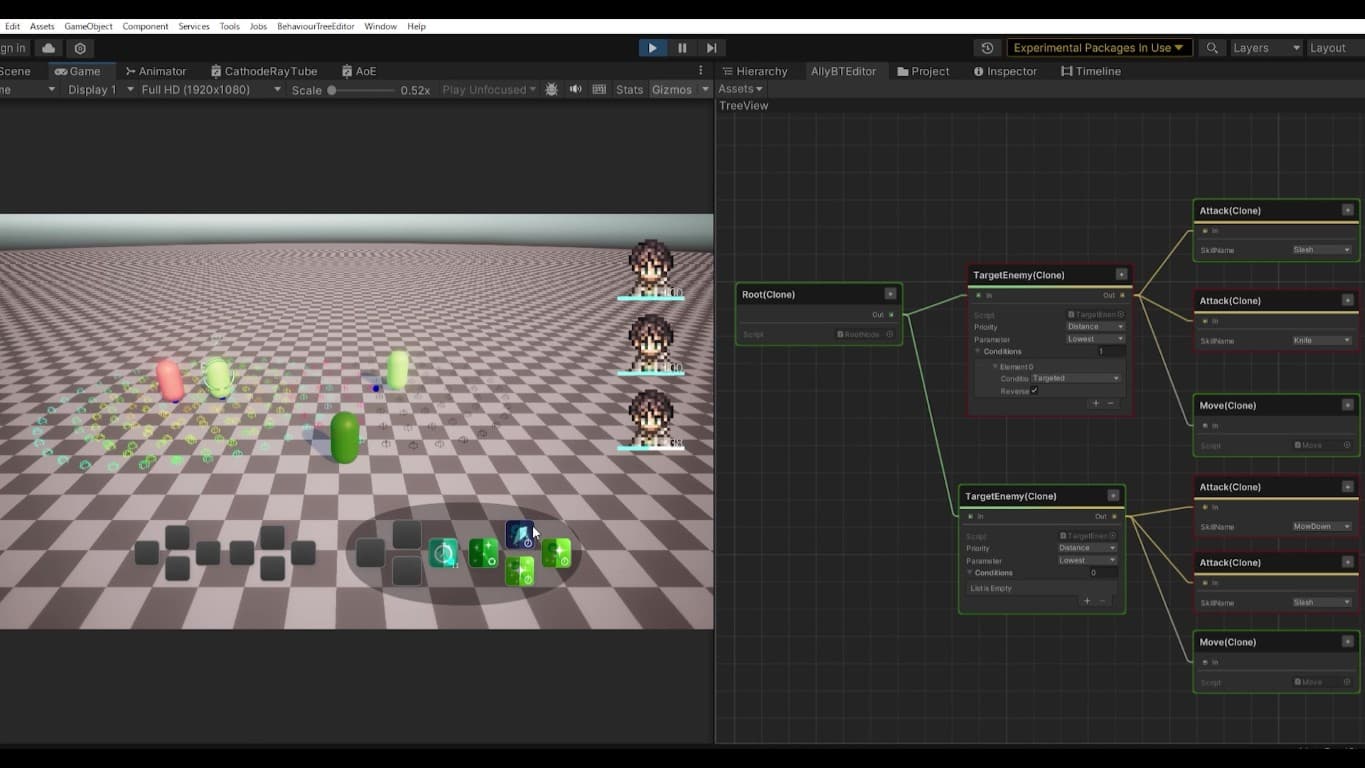Open the Layers dropdown

click(x=1265, y=48)
